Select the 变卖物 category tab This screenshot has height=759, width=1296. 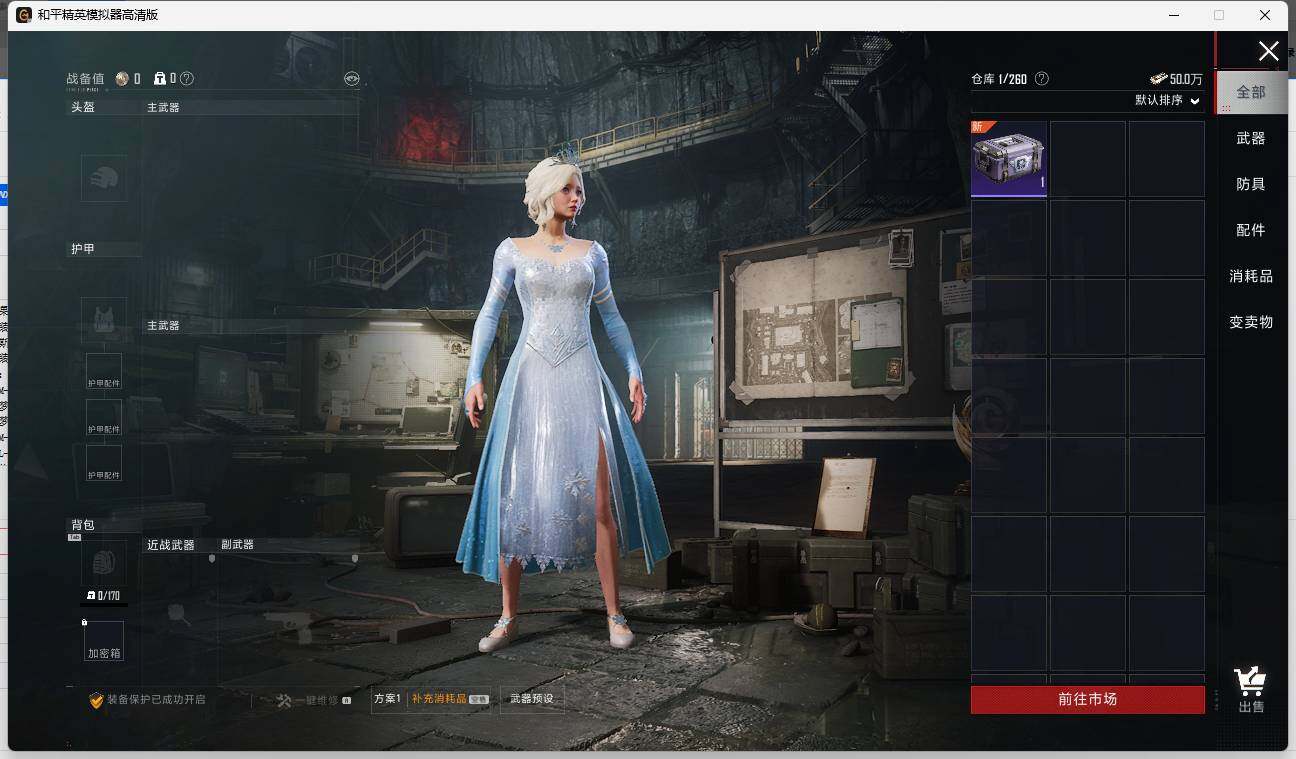1251,322
